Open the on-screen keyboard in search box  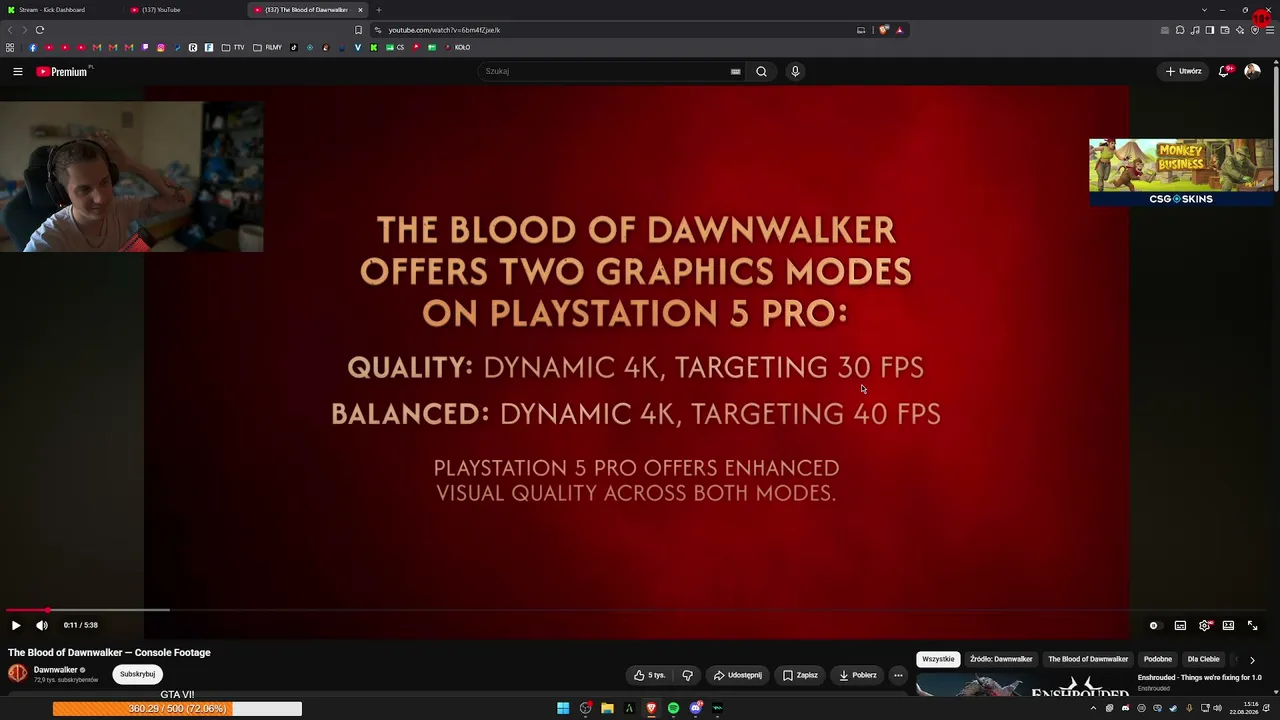click(735, 71)
